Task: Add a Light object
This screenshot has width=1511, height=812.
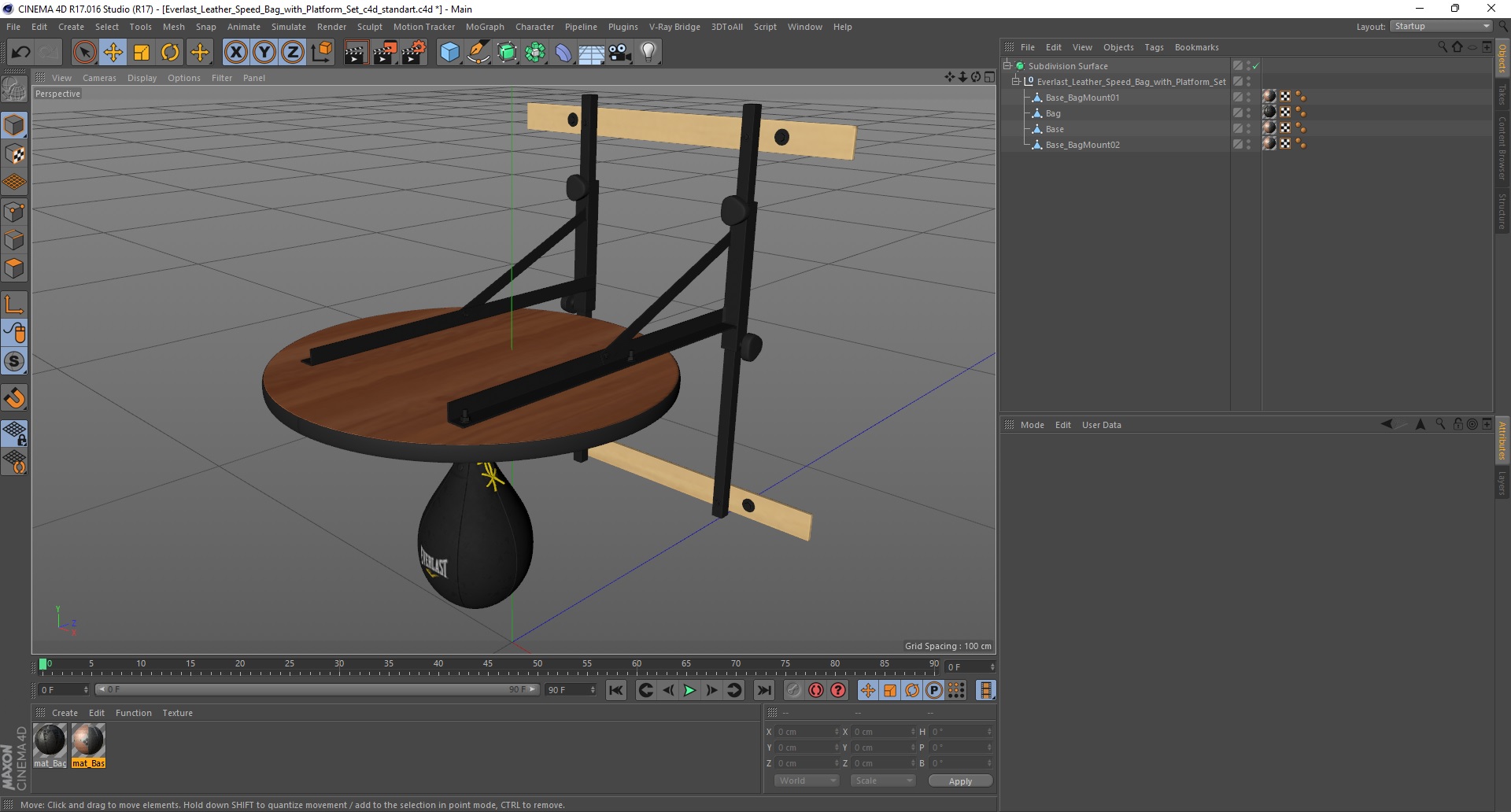Action: (648, 52)
